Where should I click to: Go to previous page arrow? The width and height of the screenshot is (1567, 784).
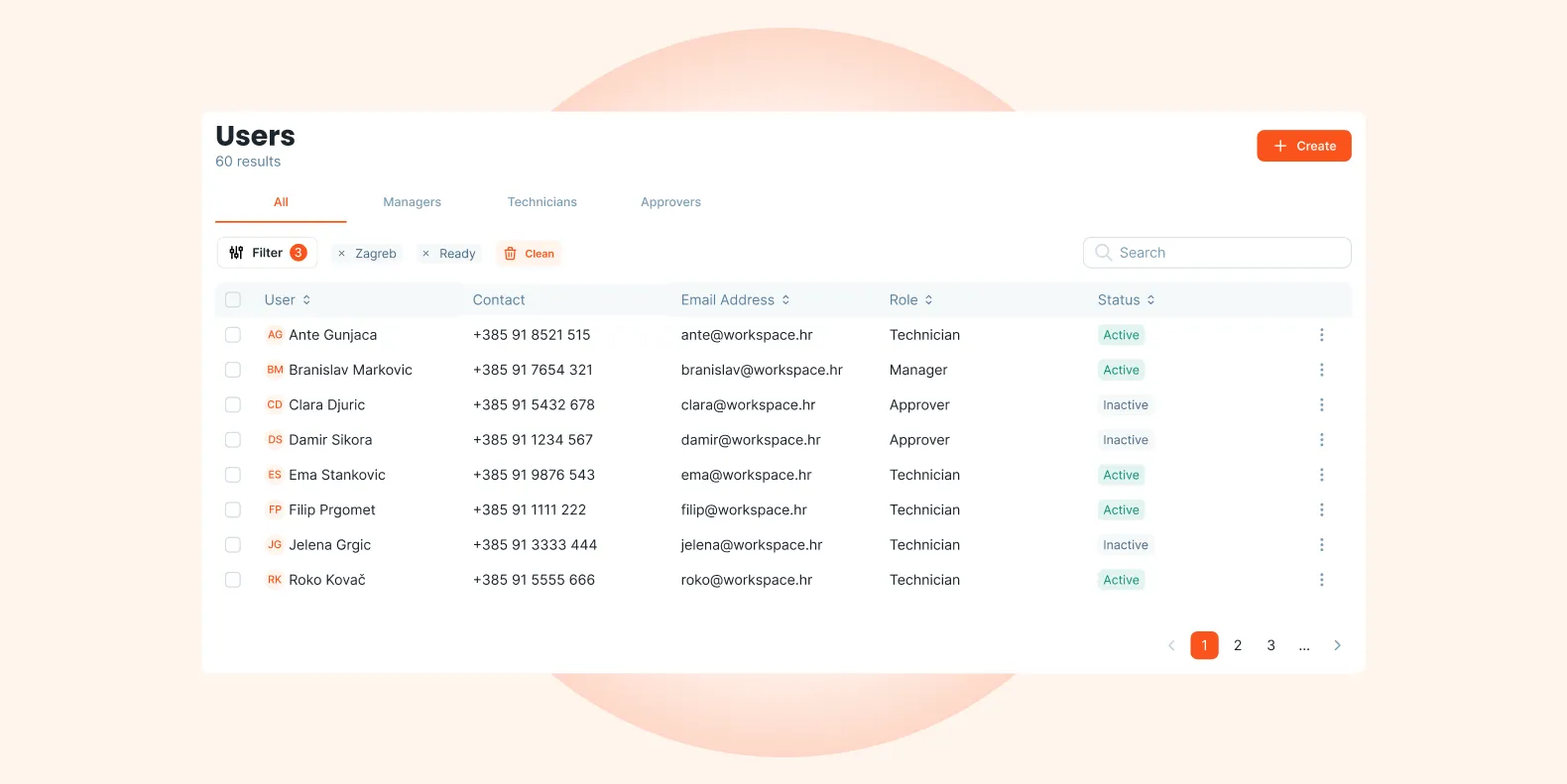(1171, 645)
